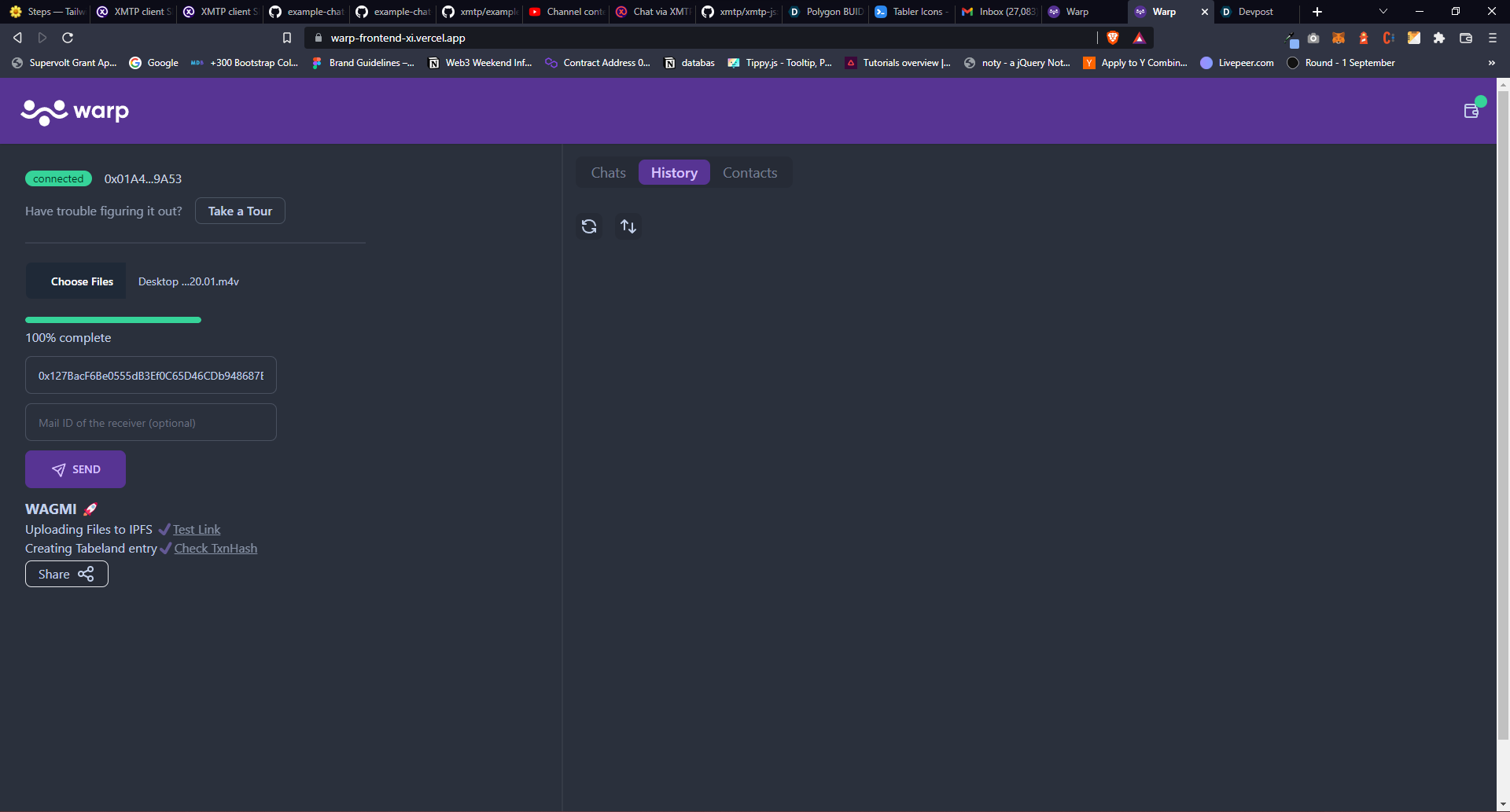Click the Take a Tour button
Screen dimensions: 1510x812
(x=240, y=211)
